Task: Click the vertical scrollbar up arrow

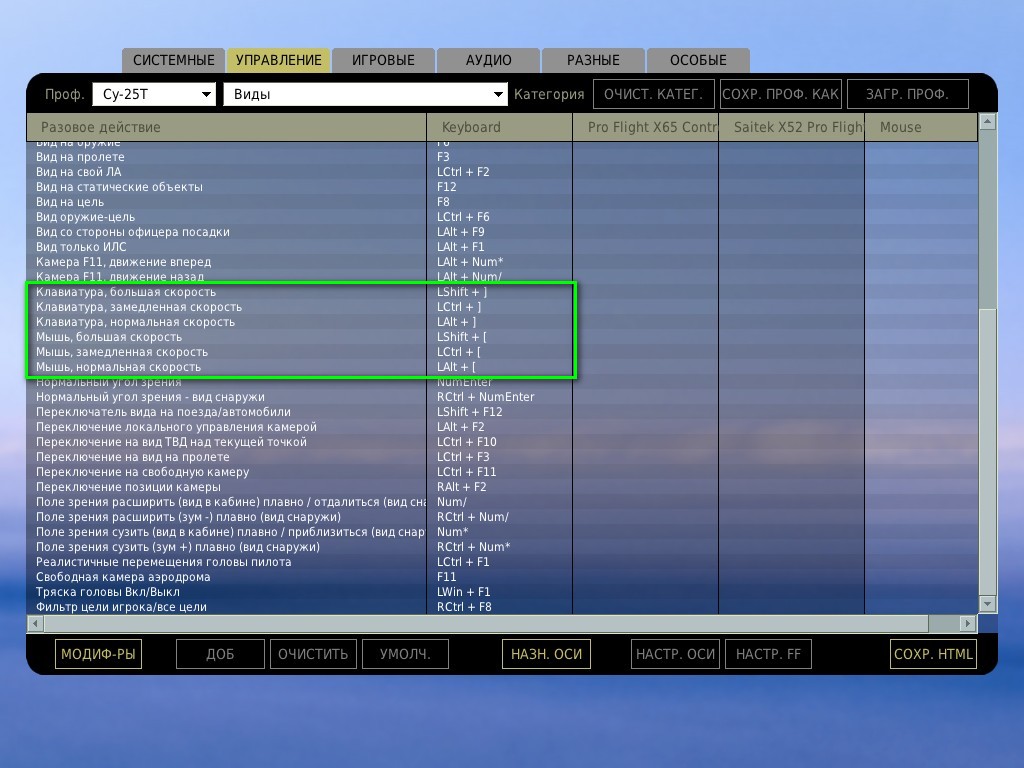Action: click(987, 121)
